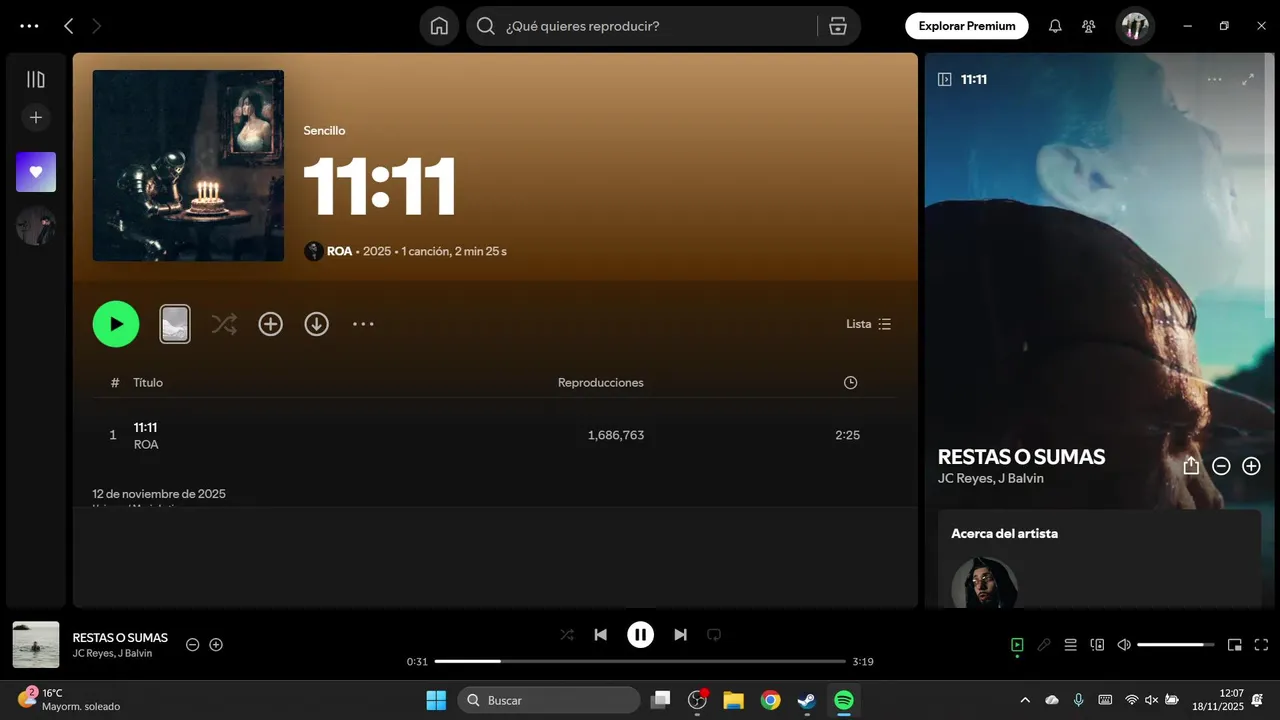Expand the Your Library sidebar
Image resolution: width=1280 pixels, height=720 pixels.
36,79
